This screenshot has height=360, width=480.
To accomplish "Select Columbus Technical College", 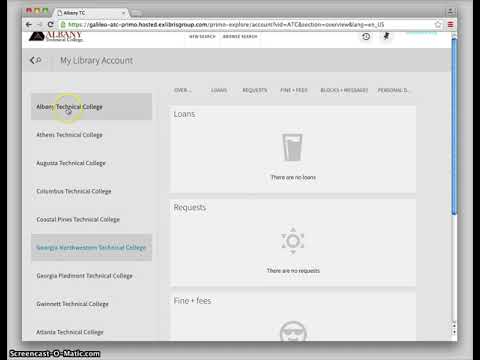I will [x=91, y=191].
